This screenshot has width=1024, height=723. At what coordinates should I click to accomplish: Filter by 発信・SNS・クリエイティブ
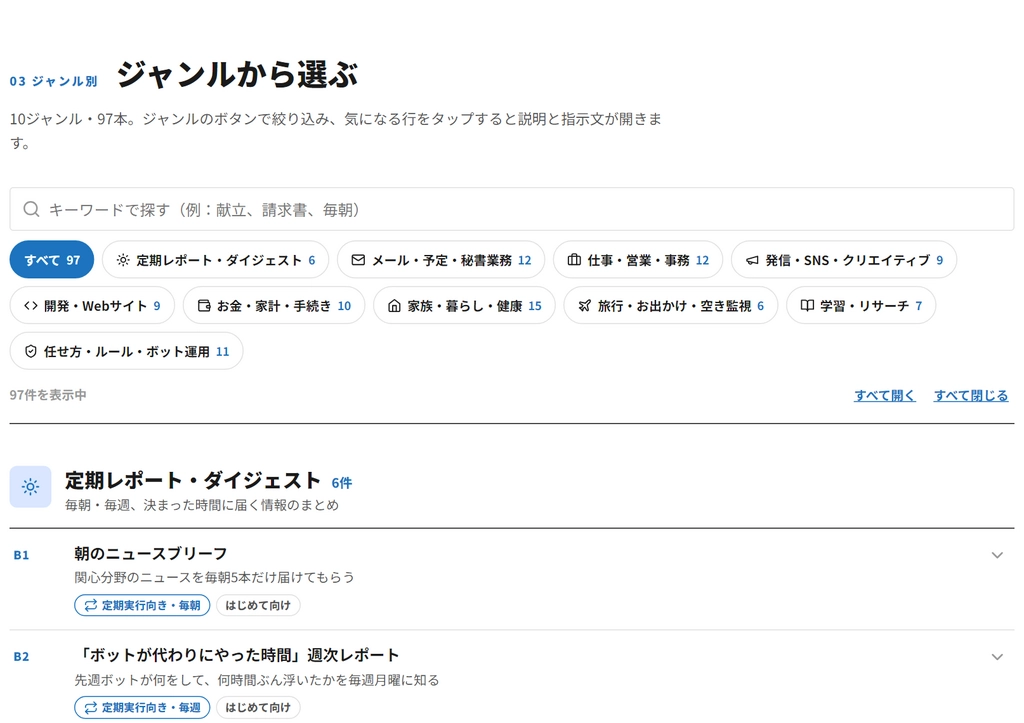[844, 260]
